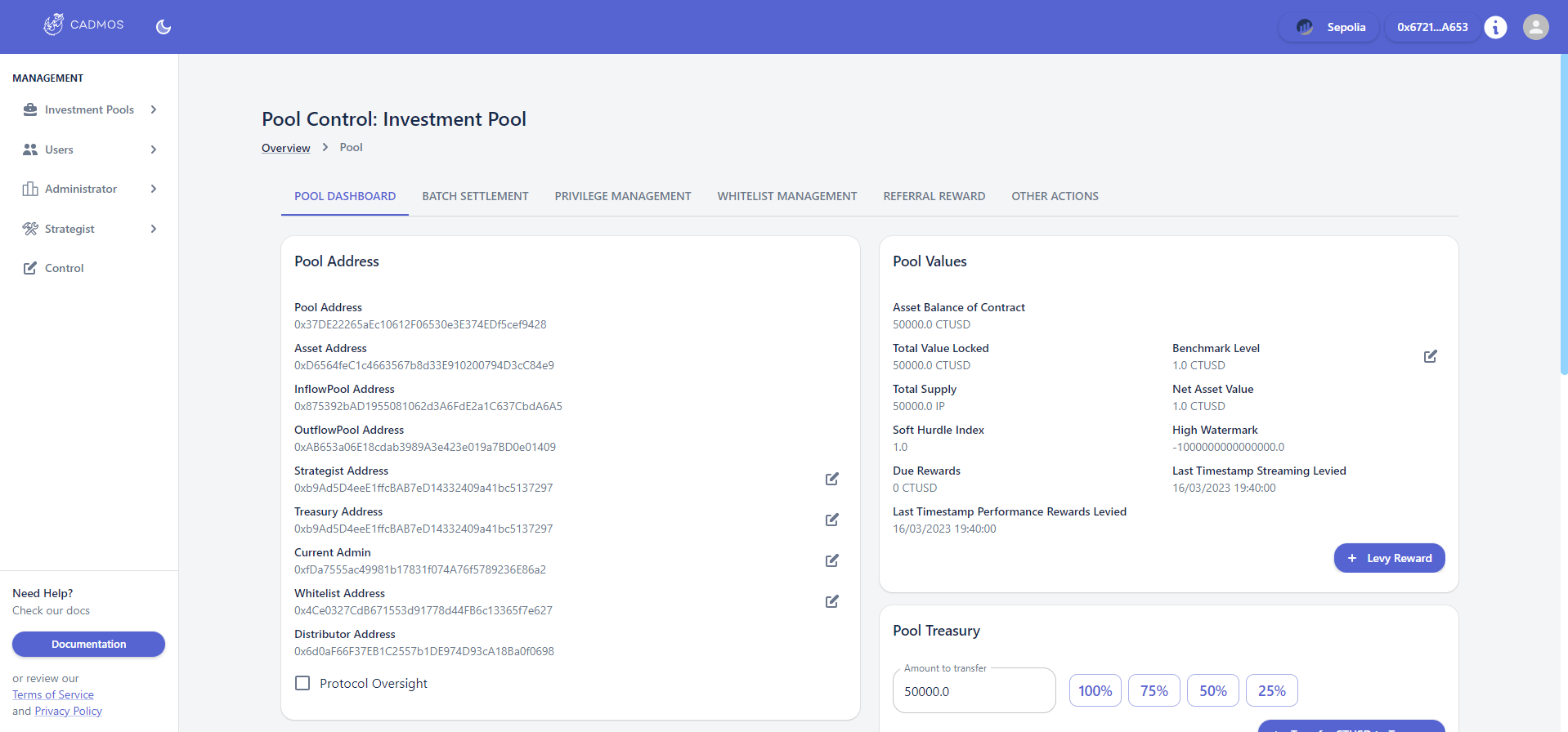Screen dimensions: 1568x732
Task: Click the Levy Reward button
Action: [1389, 558]
